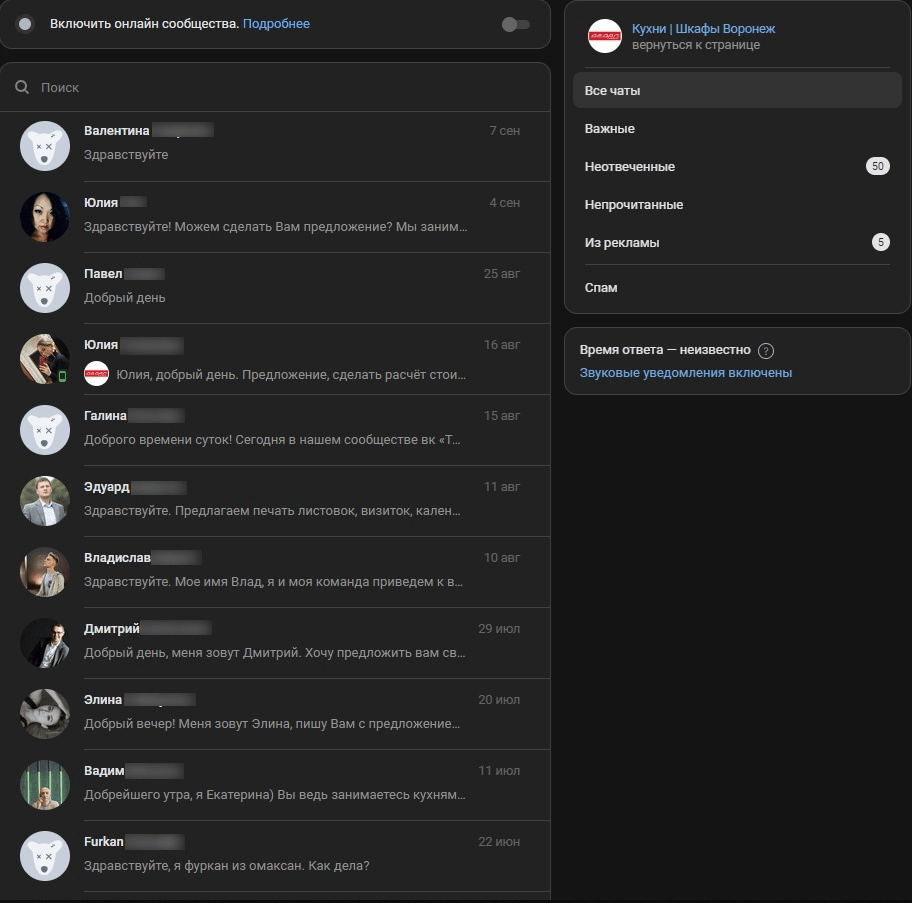Click Валентина's default dog avatar
Image resolution: width=912 pixels, height=903 pixels.
(45, 146)
